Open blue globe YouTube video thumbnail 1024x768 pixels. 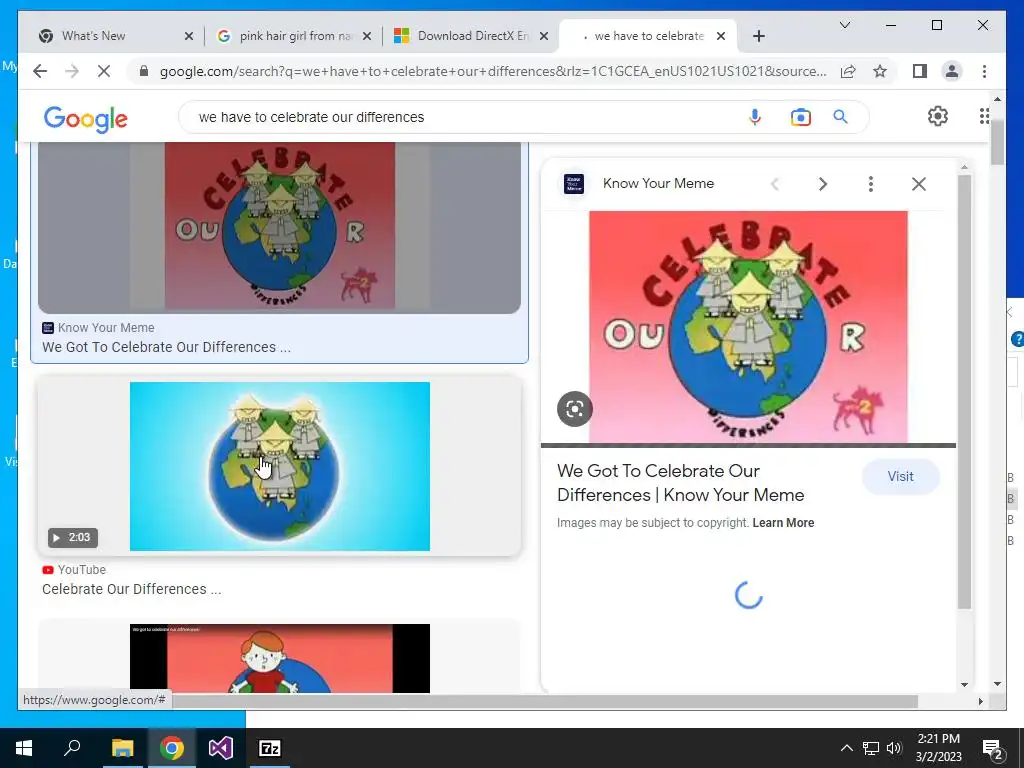280,466
